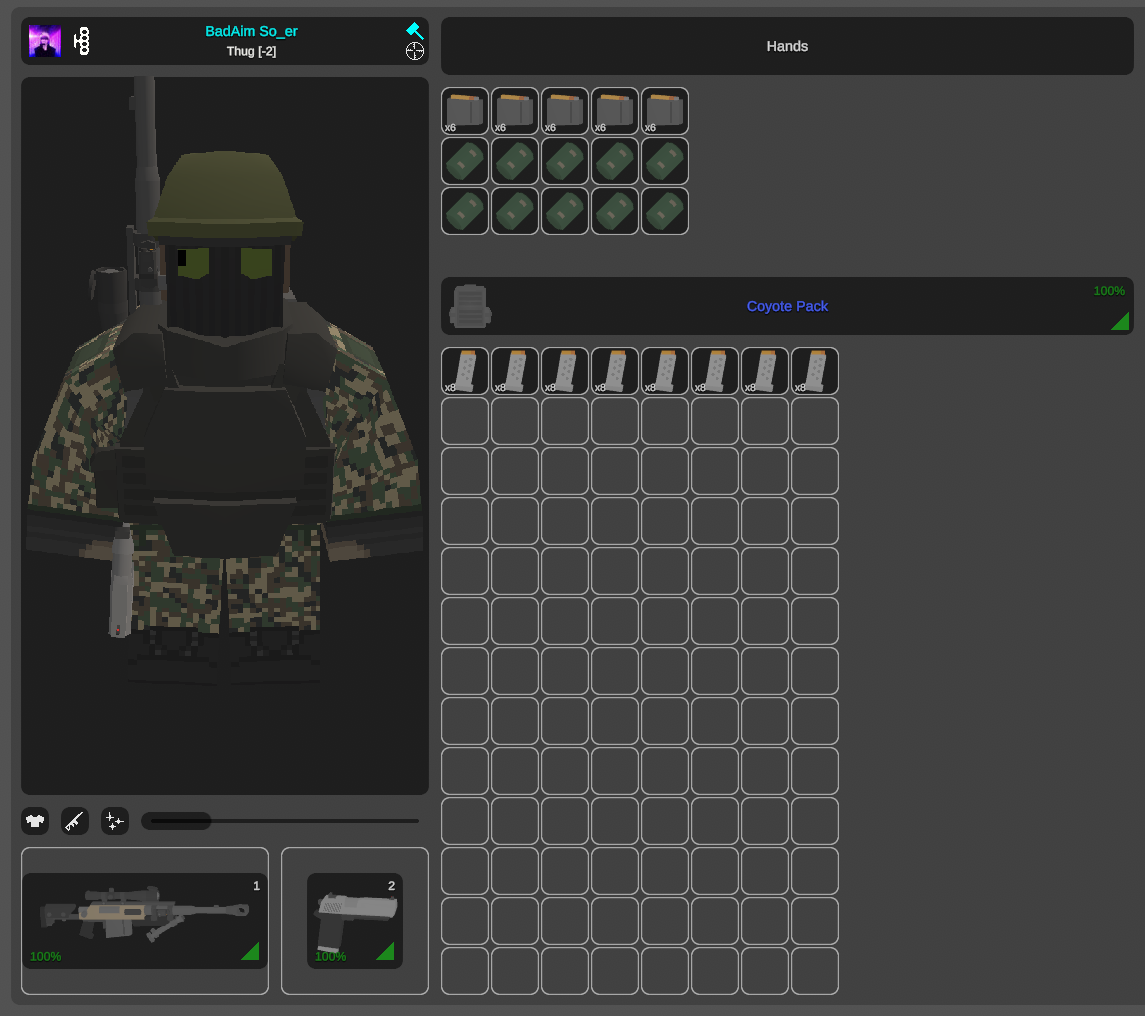Select middle green item in Hands third row
The width and height of the screenshot is (1145, 1016).
coord(565,211)
